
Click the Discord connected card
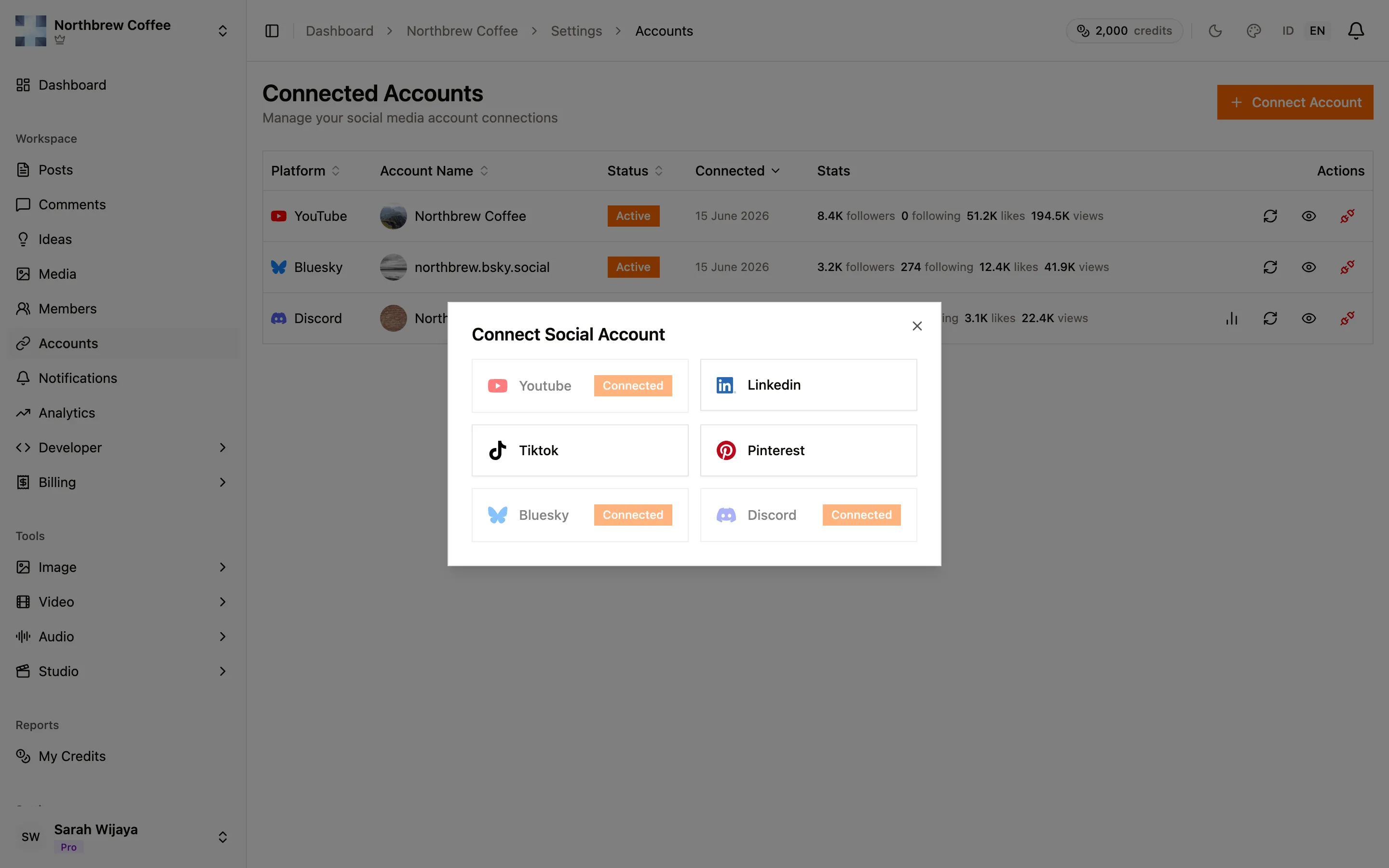(808, 515)
